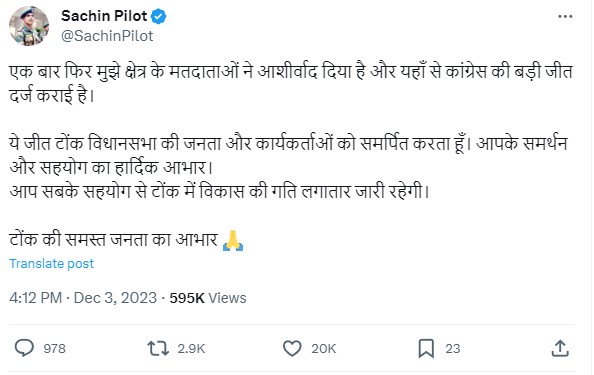Bookmark the post with bookmark icon

tap(426, 348)
